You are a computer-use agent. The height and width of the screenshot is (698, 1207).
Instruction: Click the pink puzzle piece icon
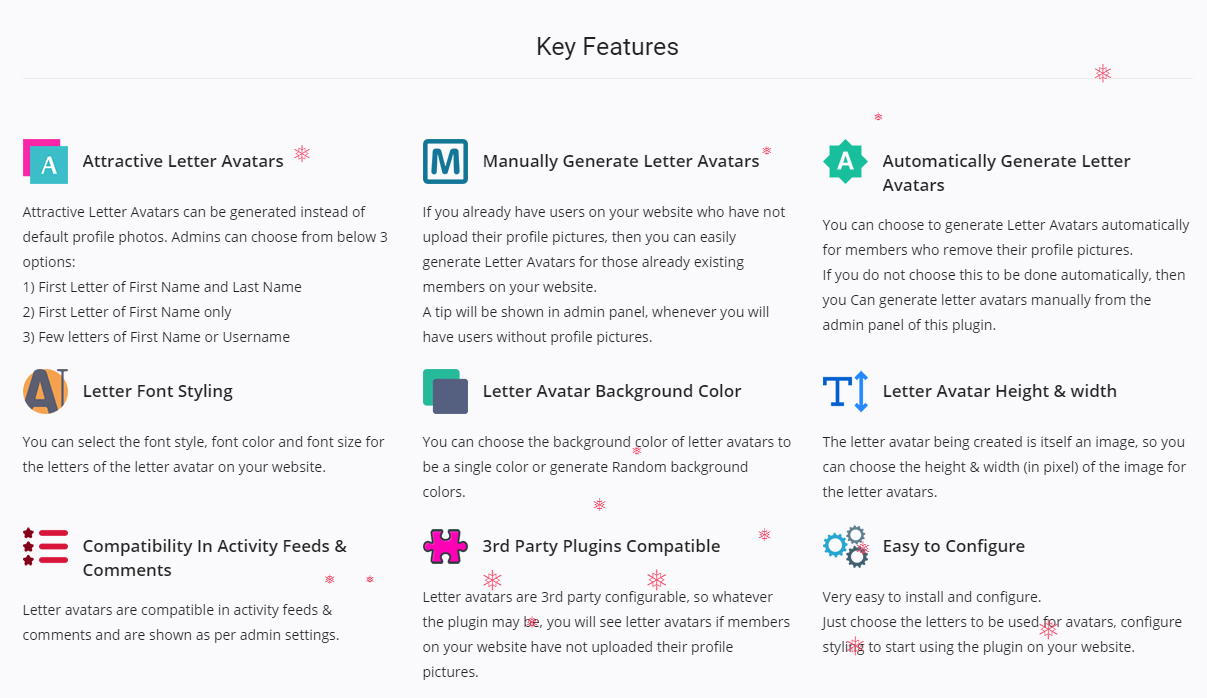[445, 546]
